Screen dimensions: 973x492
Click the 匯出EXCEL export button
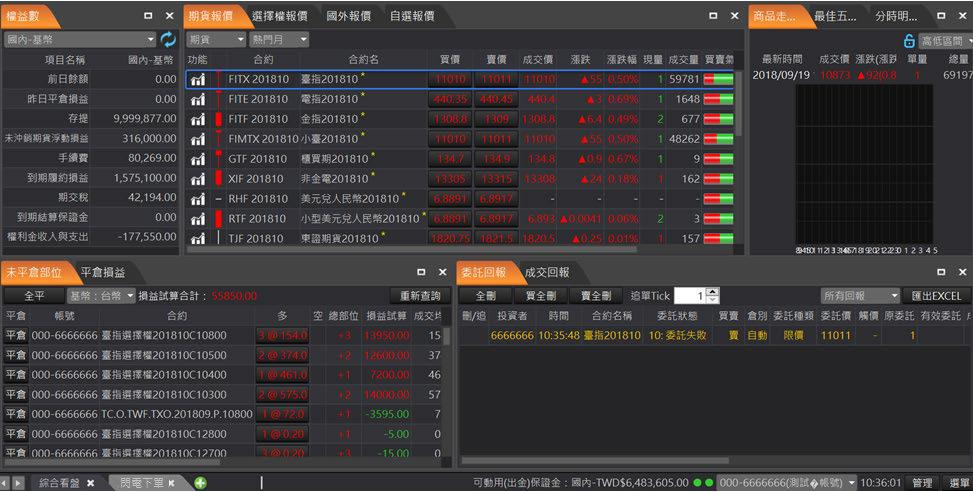[x=936, y=296]
